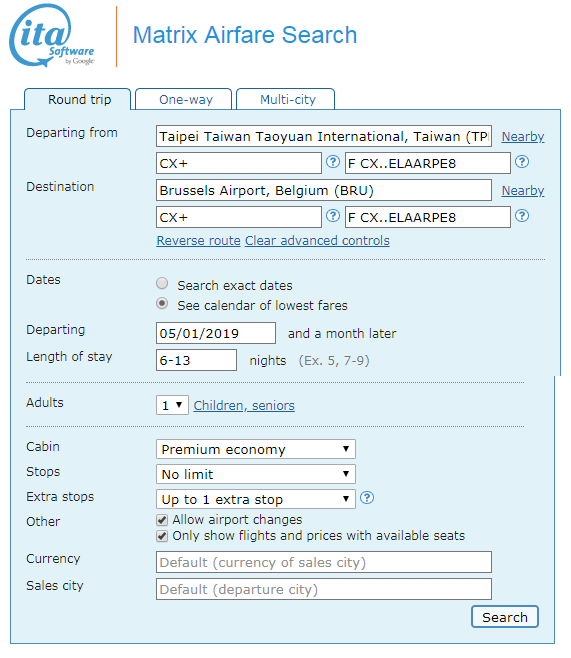
Task: Click the Departing date input field
Action: (x=216, y=333)
